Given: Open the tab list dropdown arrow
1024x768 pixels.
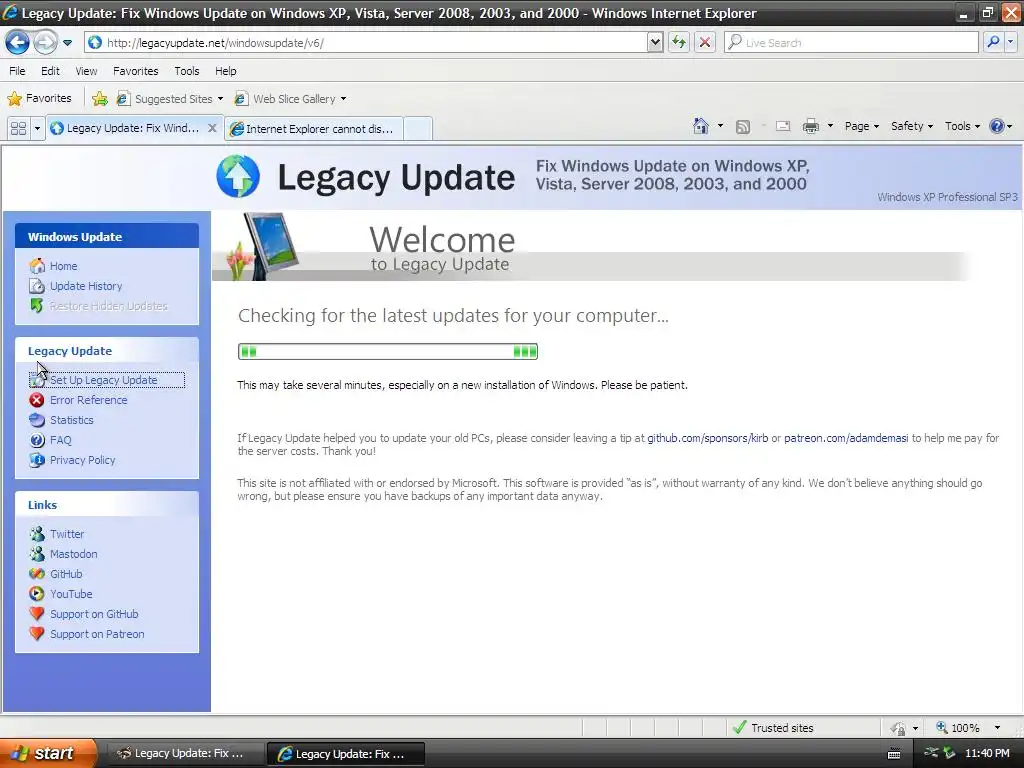Looking at the screenshot, I should [37, 128].
